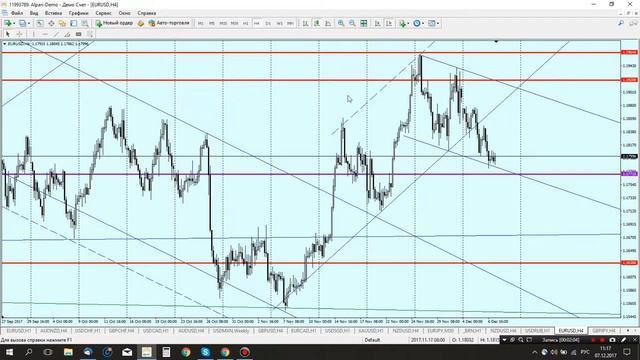Open the profiles icon
This screenshot has width=640, height=360.
22,23
